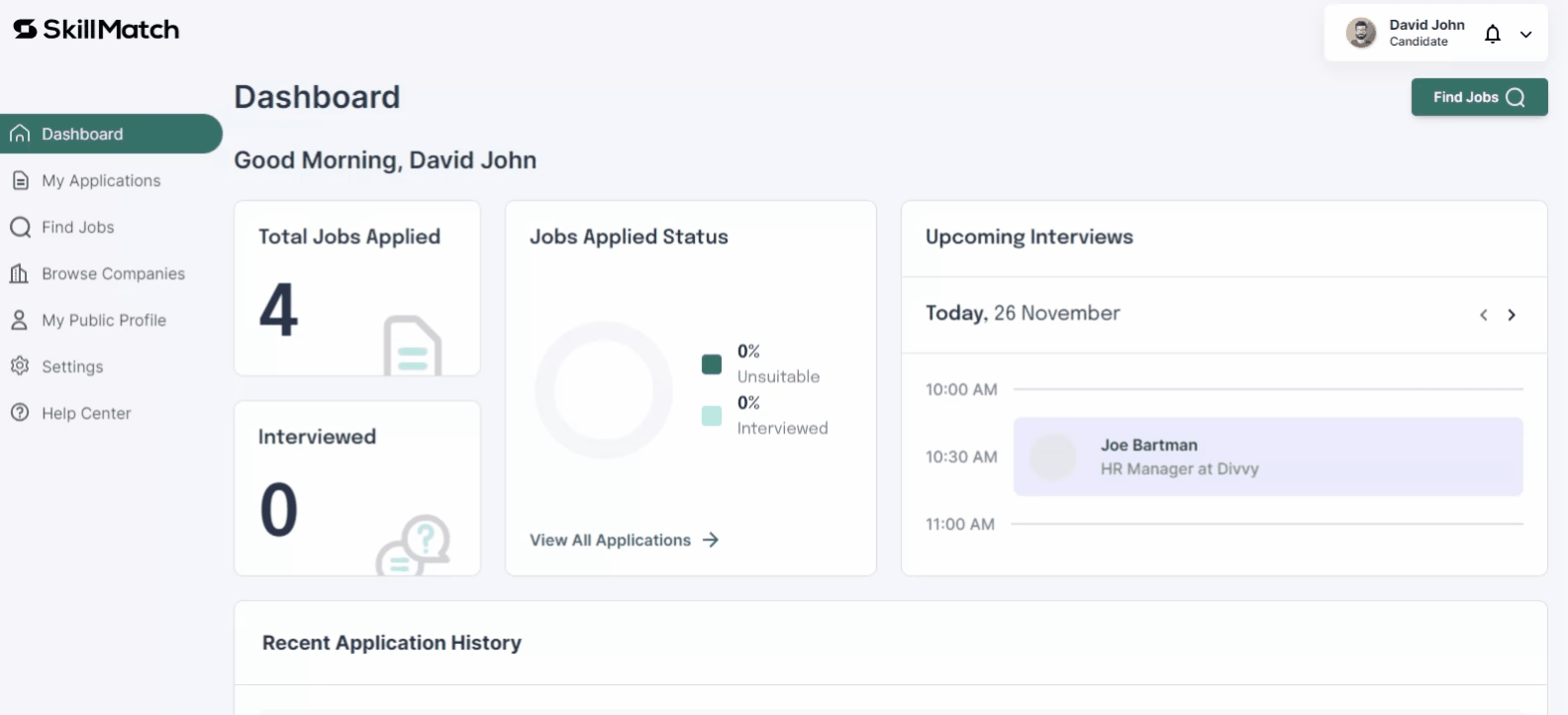The height and width of the screenshot is (715, 1568).
Task: Open Dashboard in the sidebar
Action: tap(111, 134)
